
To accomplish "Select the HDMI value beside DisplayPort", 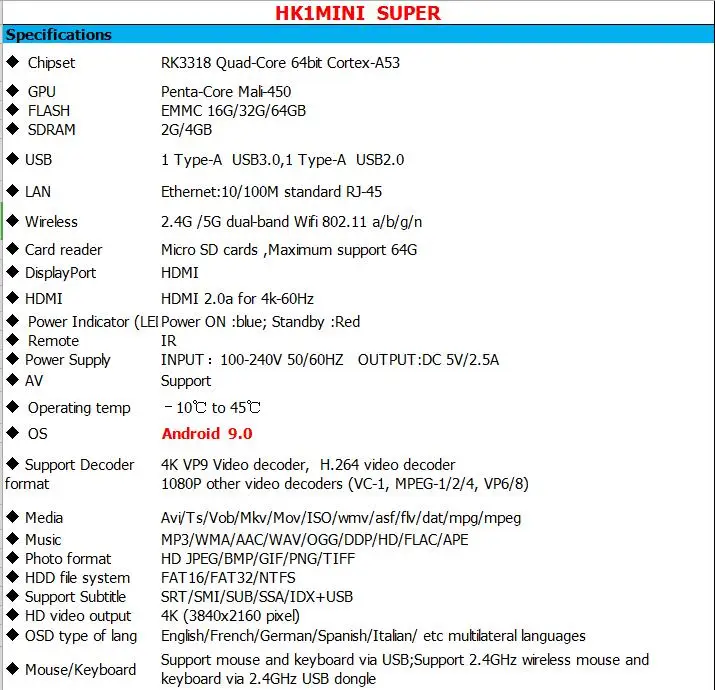I will tap(180, 273).
